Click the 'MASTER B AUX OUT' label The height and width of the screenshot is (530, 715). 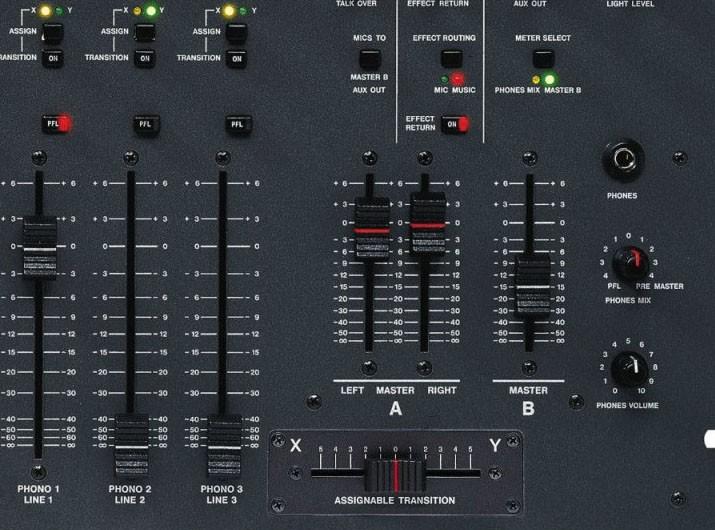click(369, 83)
